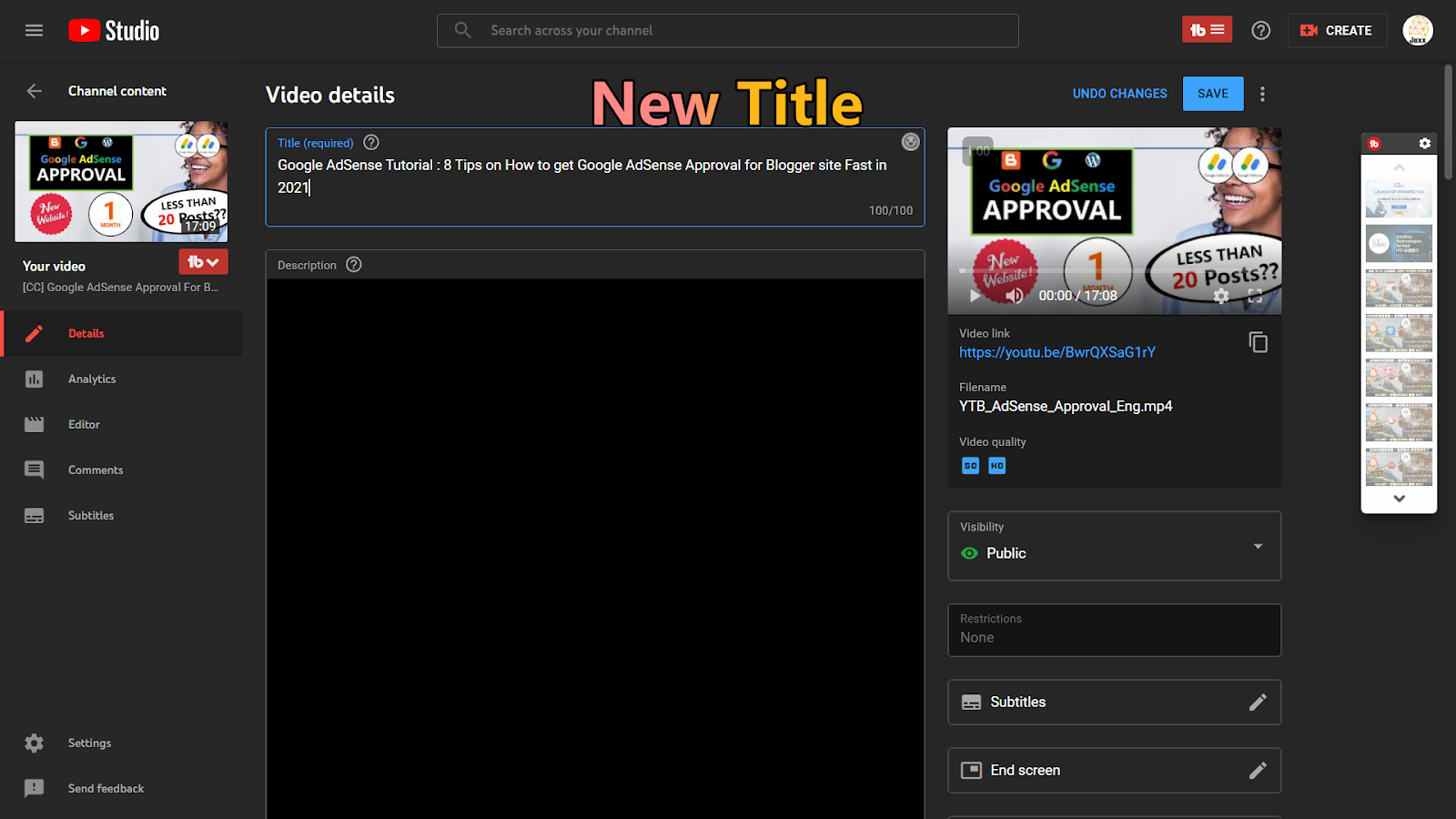Click the sidebar video thumbnail
The height and width of the screenshot is (819, 1456).
click(121, 181)
